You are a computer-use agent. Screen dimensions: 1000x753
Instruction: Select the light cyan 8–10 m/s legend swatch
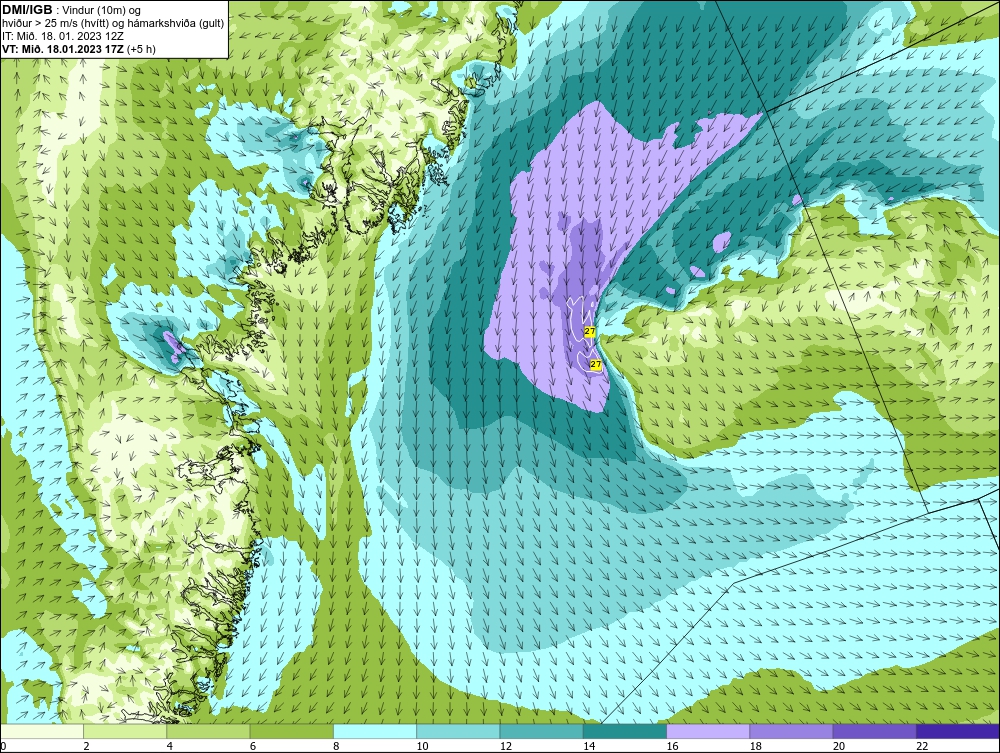(x=375, y=731)
